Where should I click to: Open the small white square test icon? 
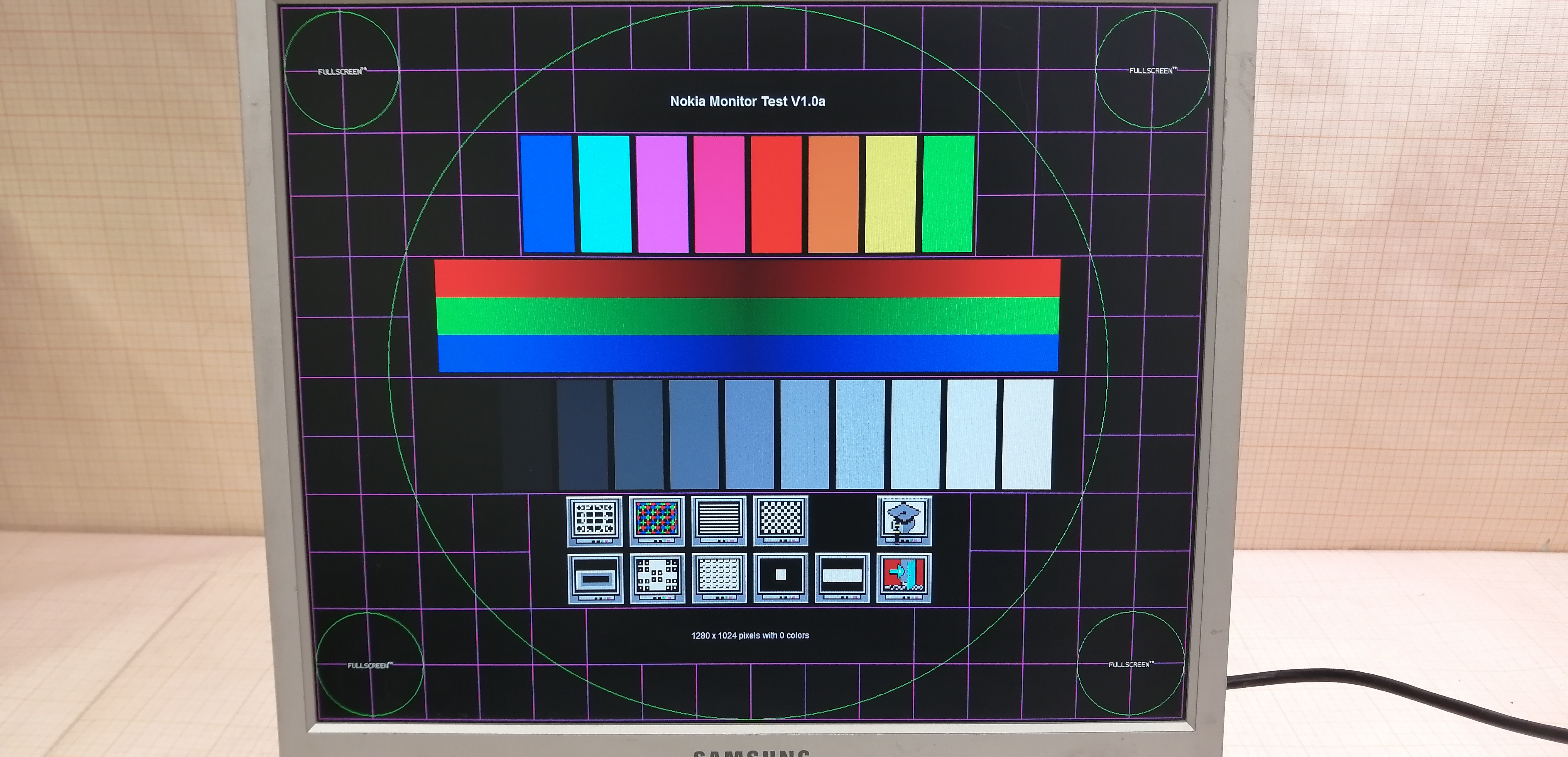[x=781, y=578]
